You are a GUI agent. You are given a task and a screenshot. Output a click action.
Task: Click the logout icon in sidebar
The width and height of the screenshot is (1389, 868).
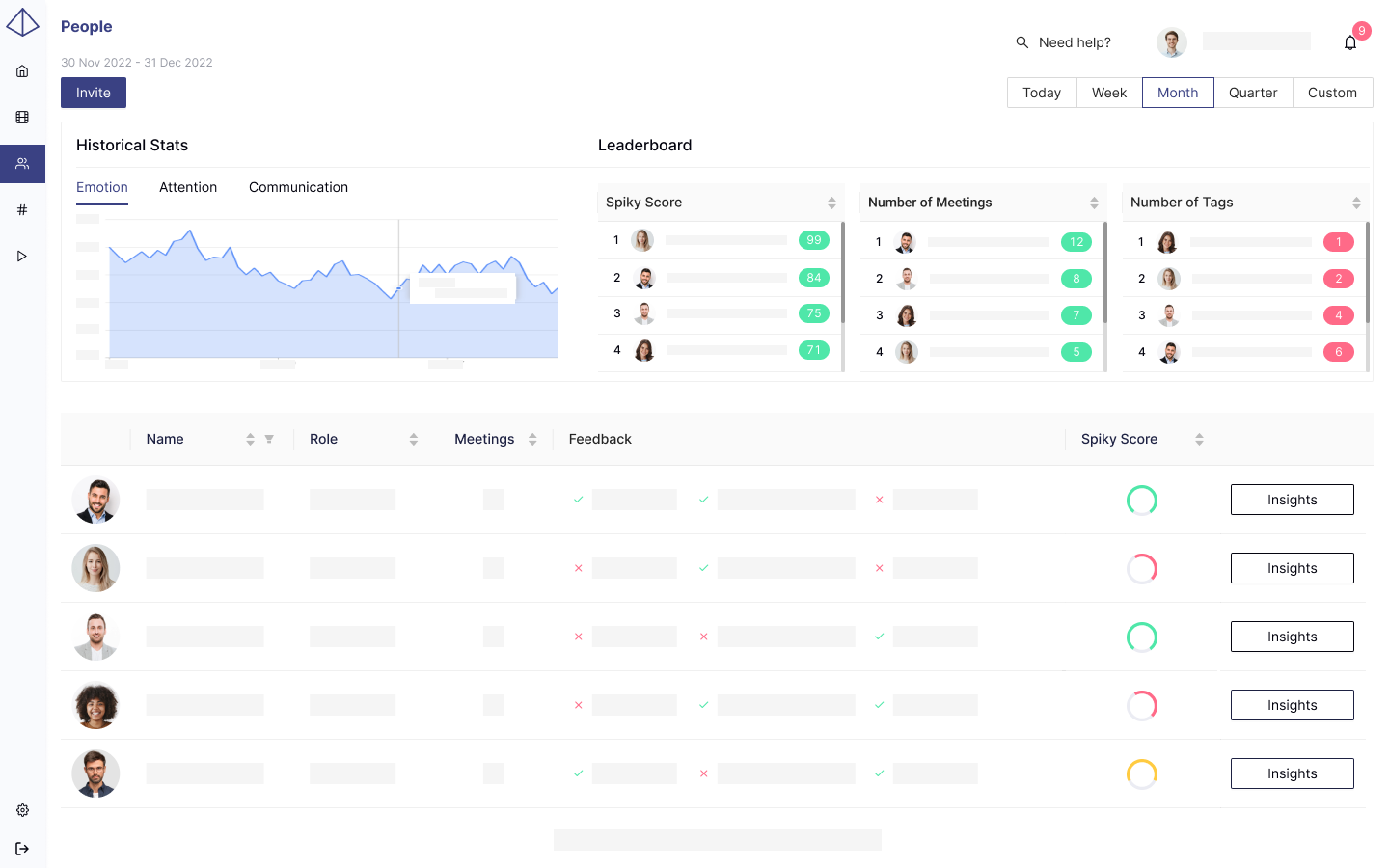coord(22,849)
